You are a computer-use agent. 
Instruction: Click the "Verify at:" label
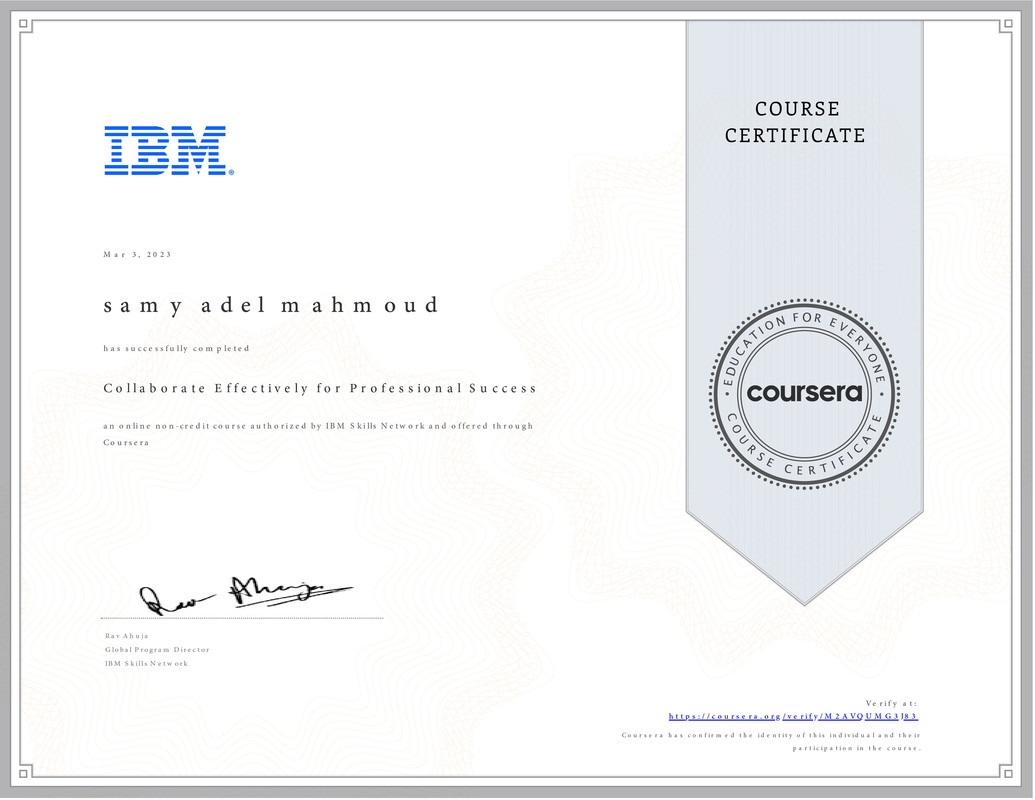[x=891, y=704]
